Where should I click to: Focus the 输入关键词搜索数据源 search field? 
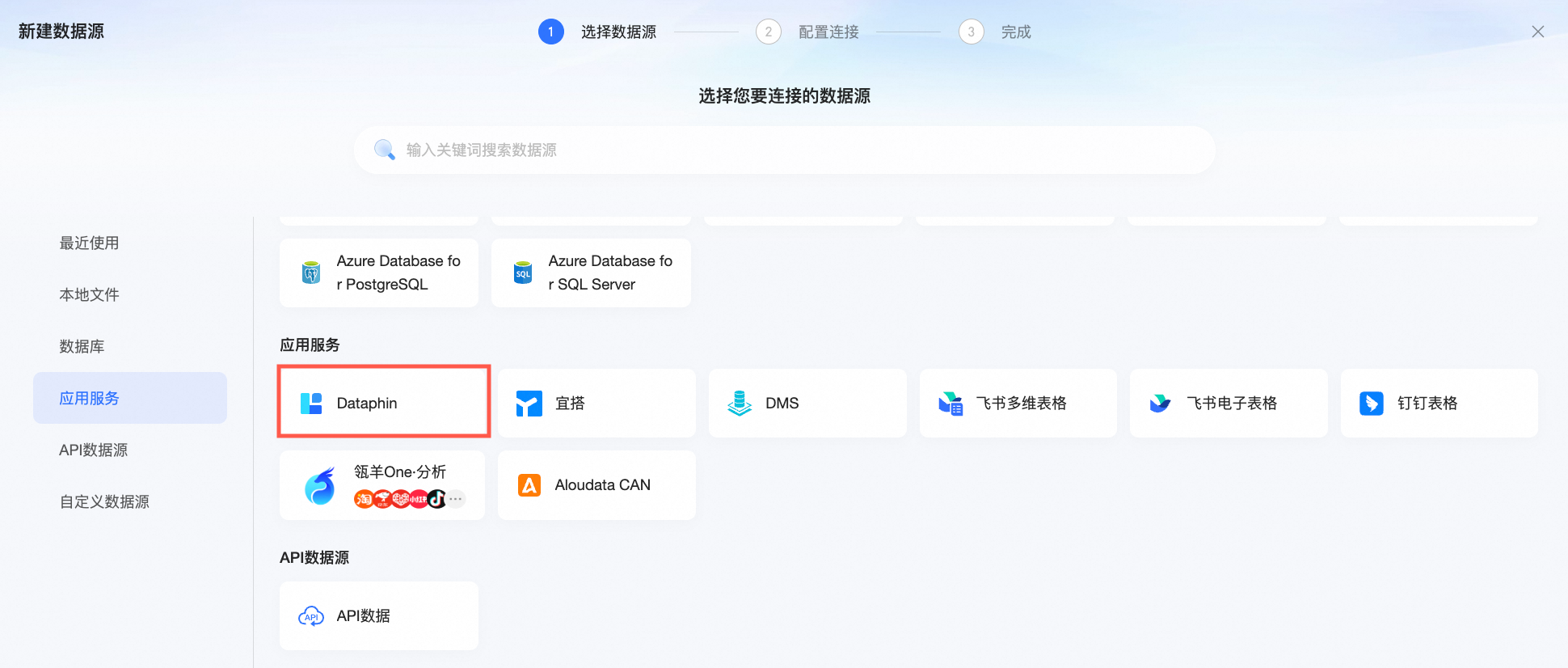click(x=785, y=150)
